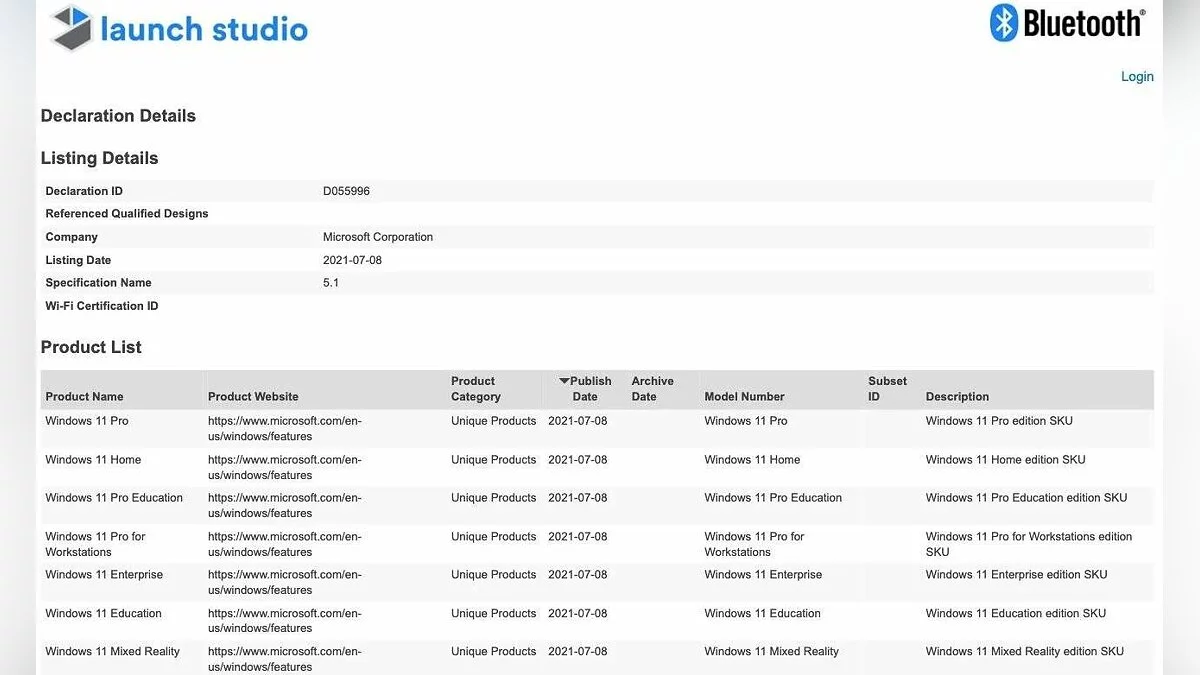Screen dimensions: 1200x675
Task: Select product name Windows 11 Pro Education
Action: tap(114, 498)
